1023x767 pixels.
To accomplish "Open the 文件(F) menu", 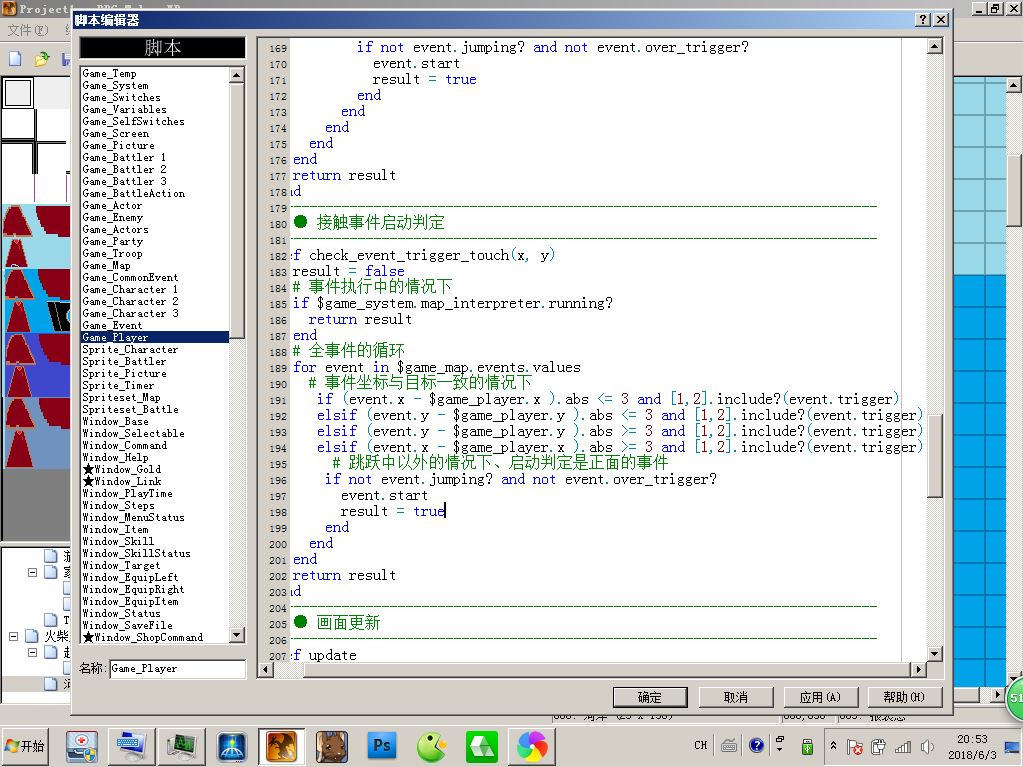I will 28,30.
